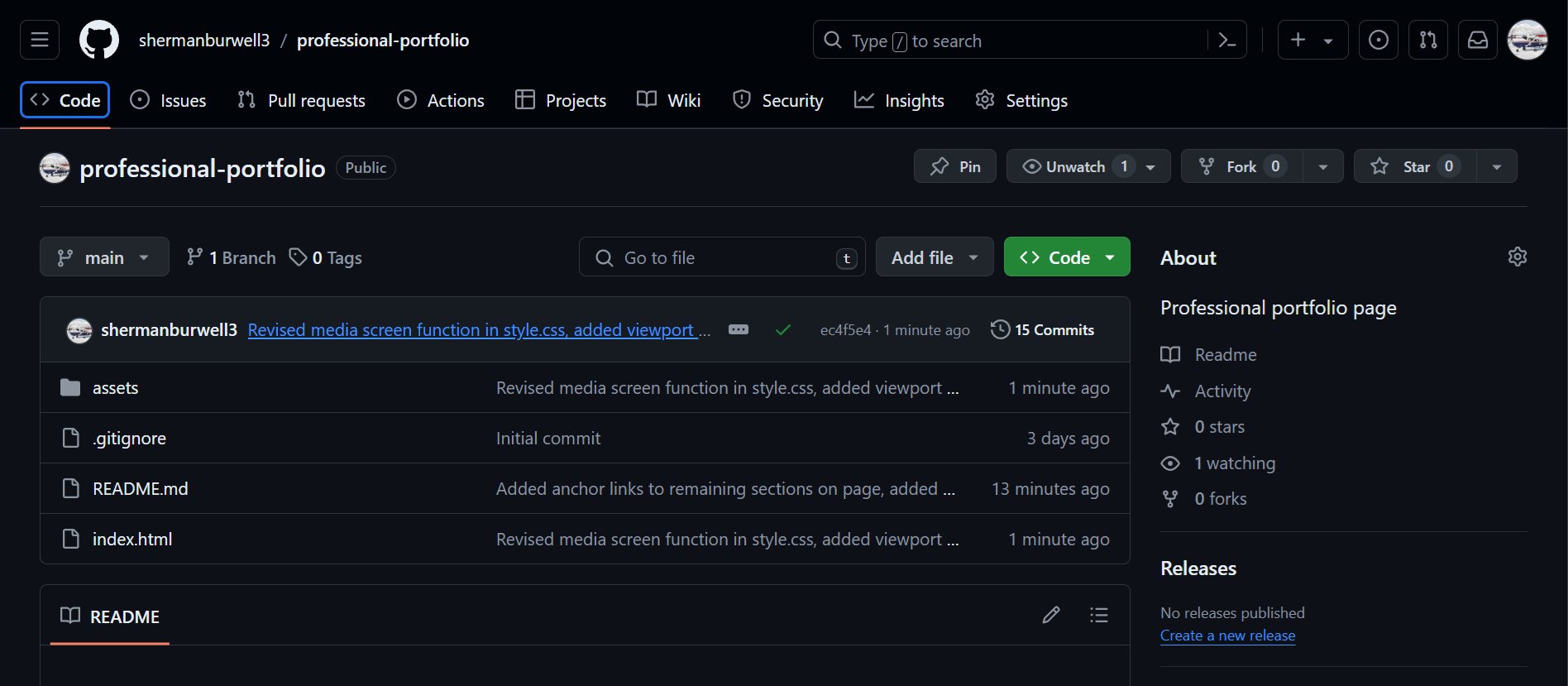Switch to the Actions tab

(x=441, y=100)
